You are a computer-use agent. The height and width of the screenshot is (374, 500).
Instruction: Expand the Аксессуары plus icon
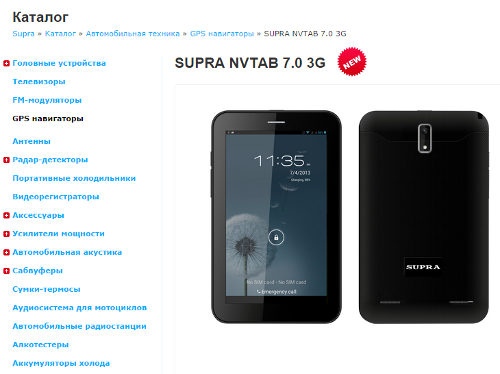click(6, 215)
